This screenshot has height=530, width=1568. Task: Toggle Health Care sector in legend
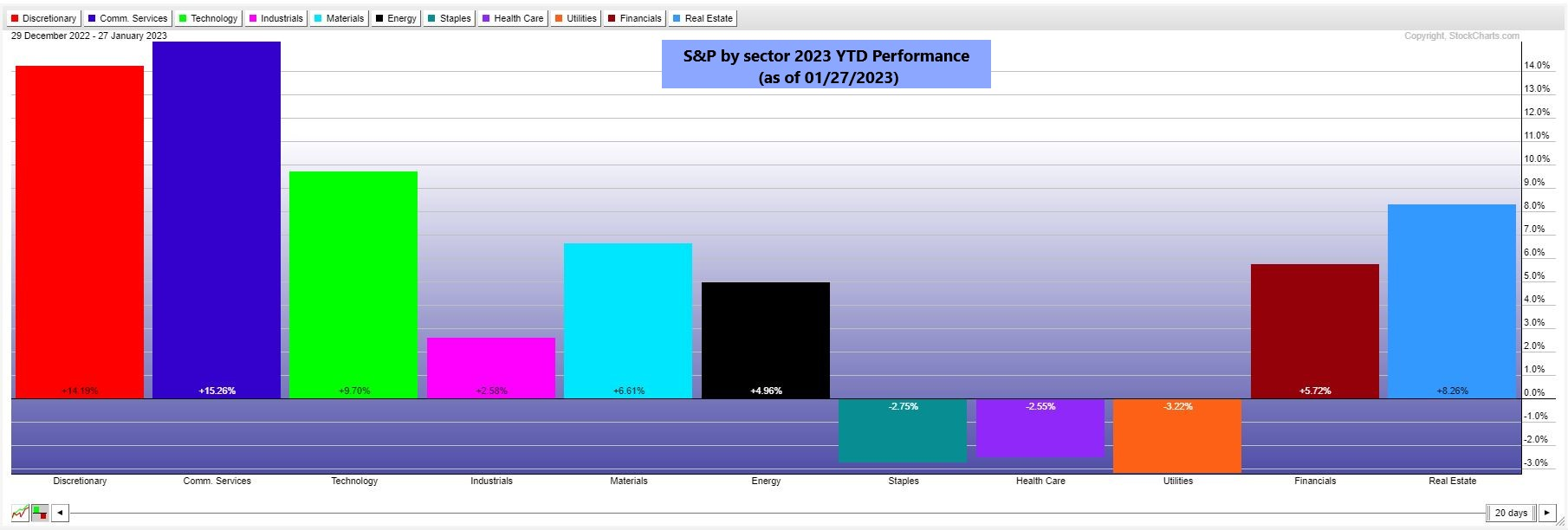513,18
